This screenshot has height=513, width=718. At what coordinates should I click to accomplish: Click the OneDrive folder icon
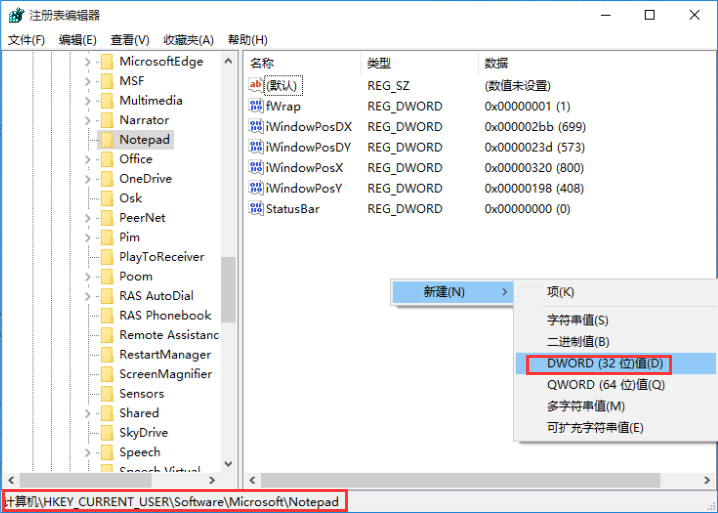pos(107,179)
